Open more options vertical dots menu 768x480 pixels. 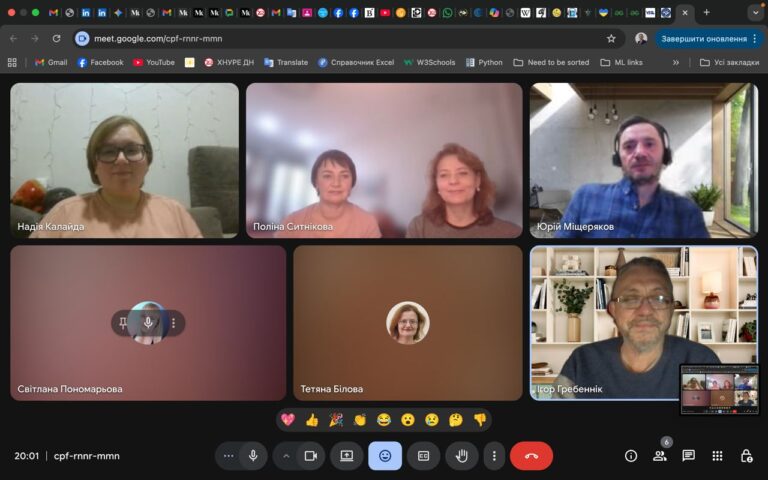(x=493, y=456)
